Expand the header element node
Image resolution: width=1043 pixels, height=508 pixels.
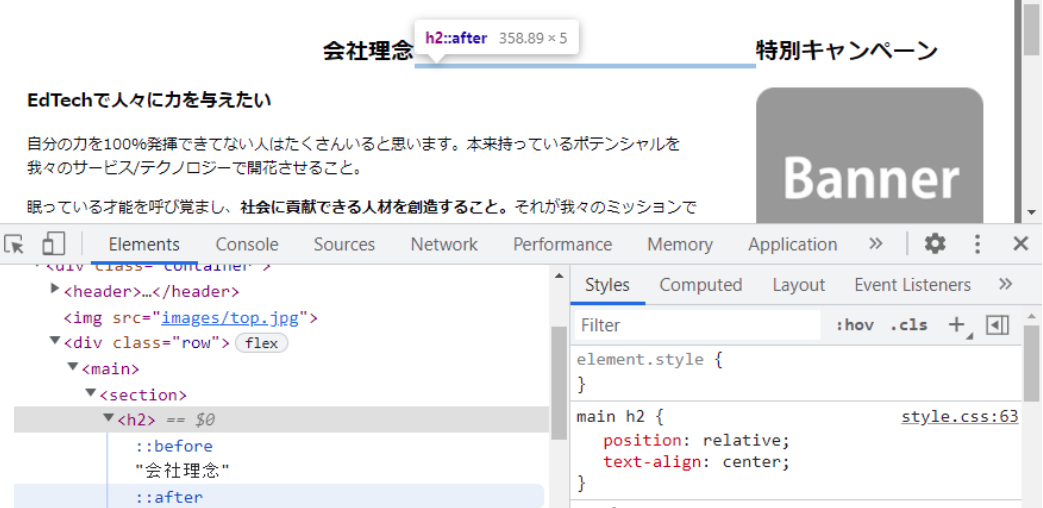pos(55,289)
